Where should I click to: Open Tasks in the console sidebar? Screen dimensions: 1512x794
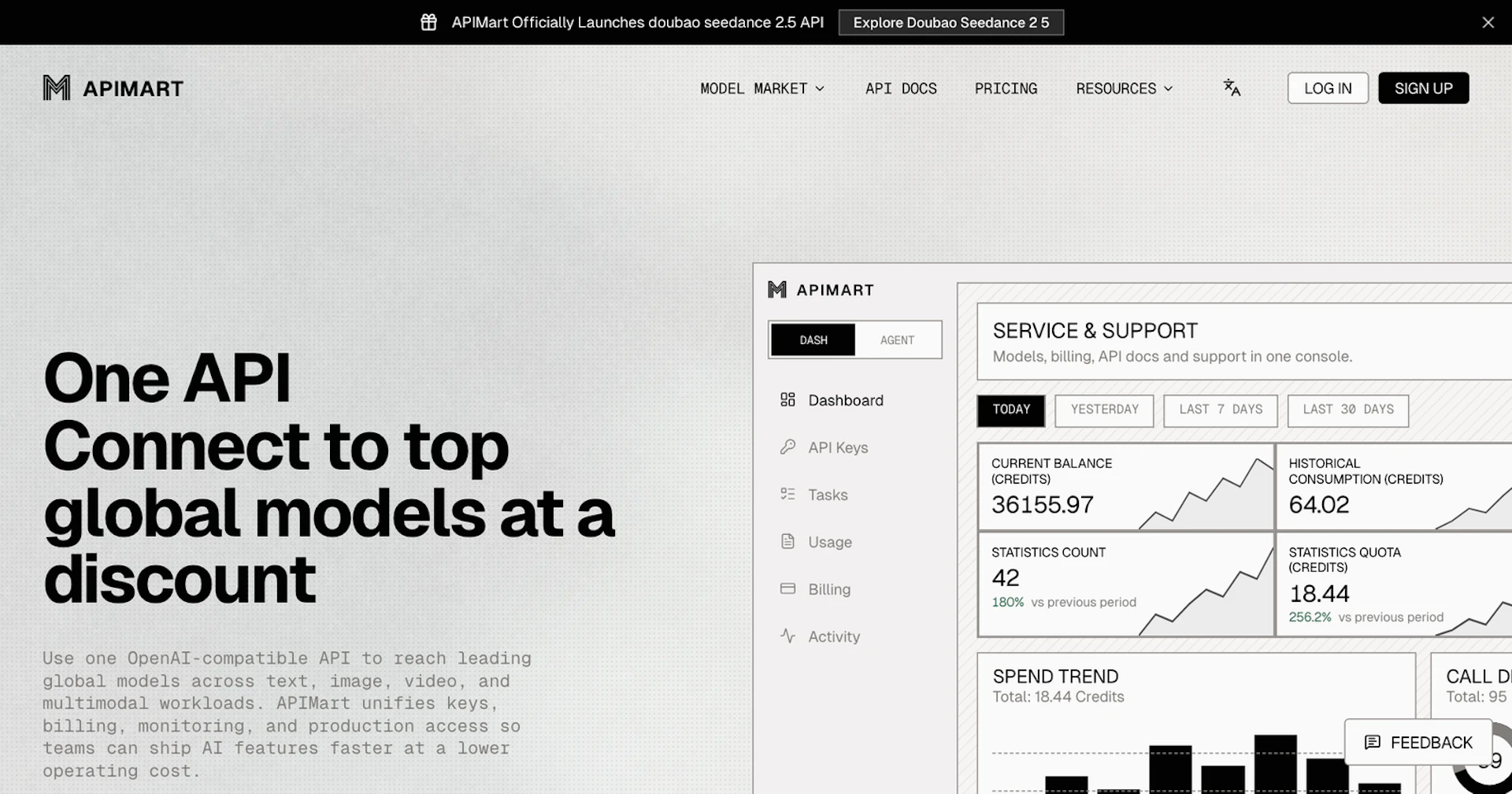(x=828, y=495)
